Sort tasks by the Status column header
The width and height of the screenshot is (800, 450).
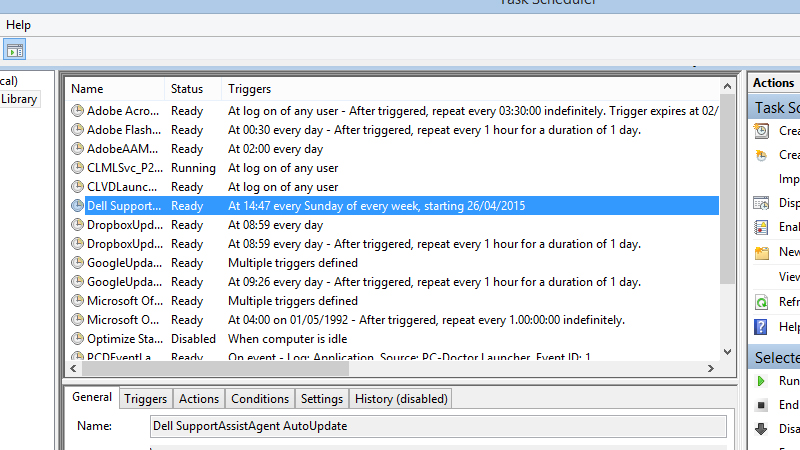[193, 89]
